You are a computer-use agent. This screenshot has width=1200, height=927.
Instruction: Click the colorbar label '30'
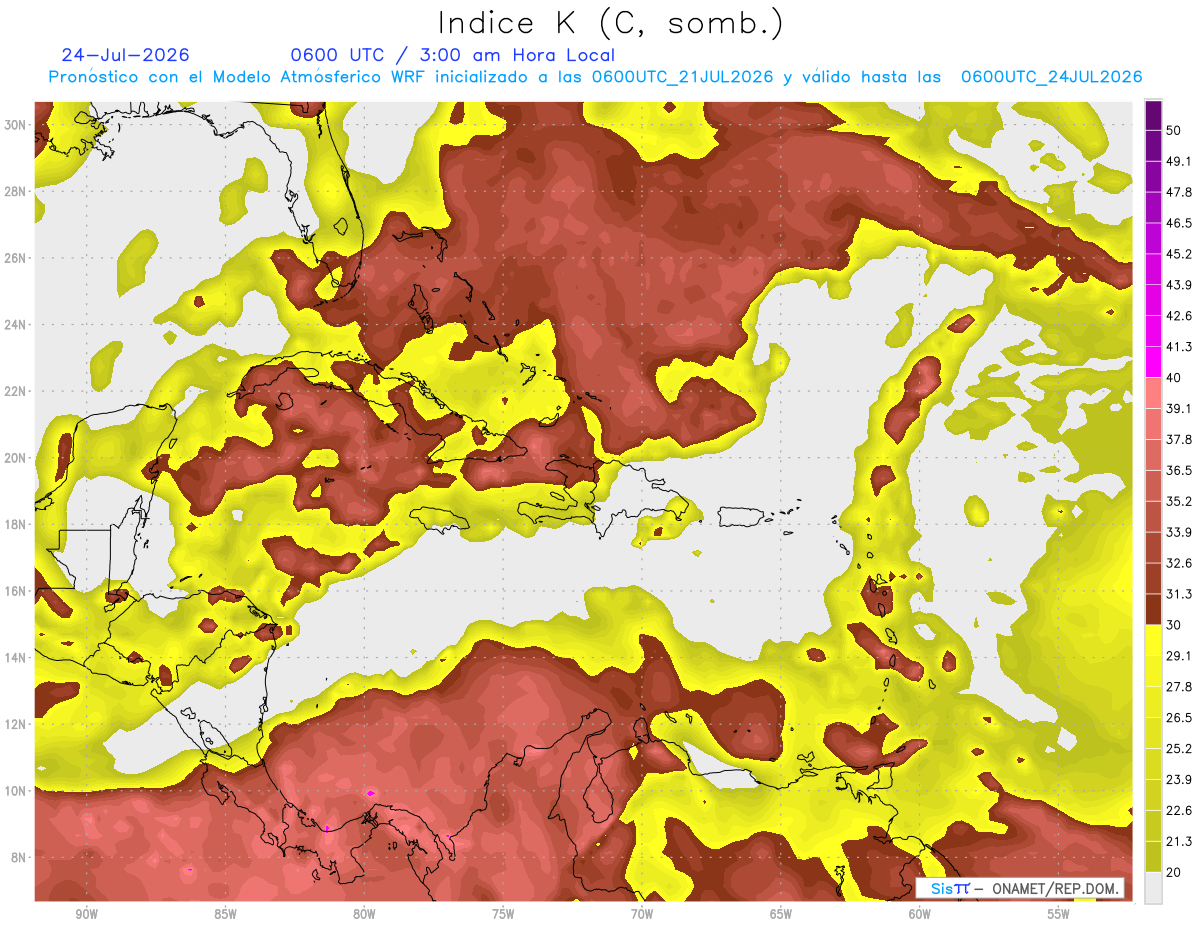pos(1173,625)
